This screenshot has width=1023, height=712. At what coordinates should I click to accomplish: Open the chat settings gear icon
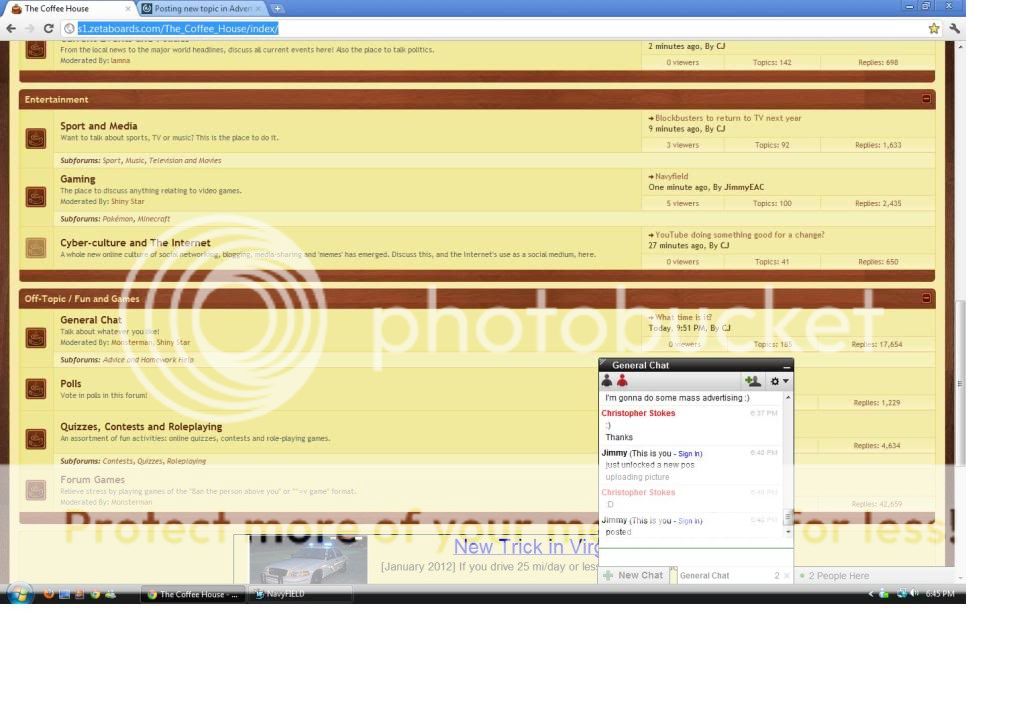pos(775,381)
